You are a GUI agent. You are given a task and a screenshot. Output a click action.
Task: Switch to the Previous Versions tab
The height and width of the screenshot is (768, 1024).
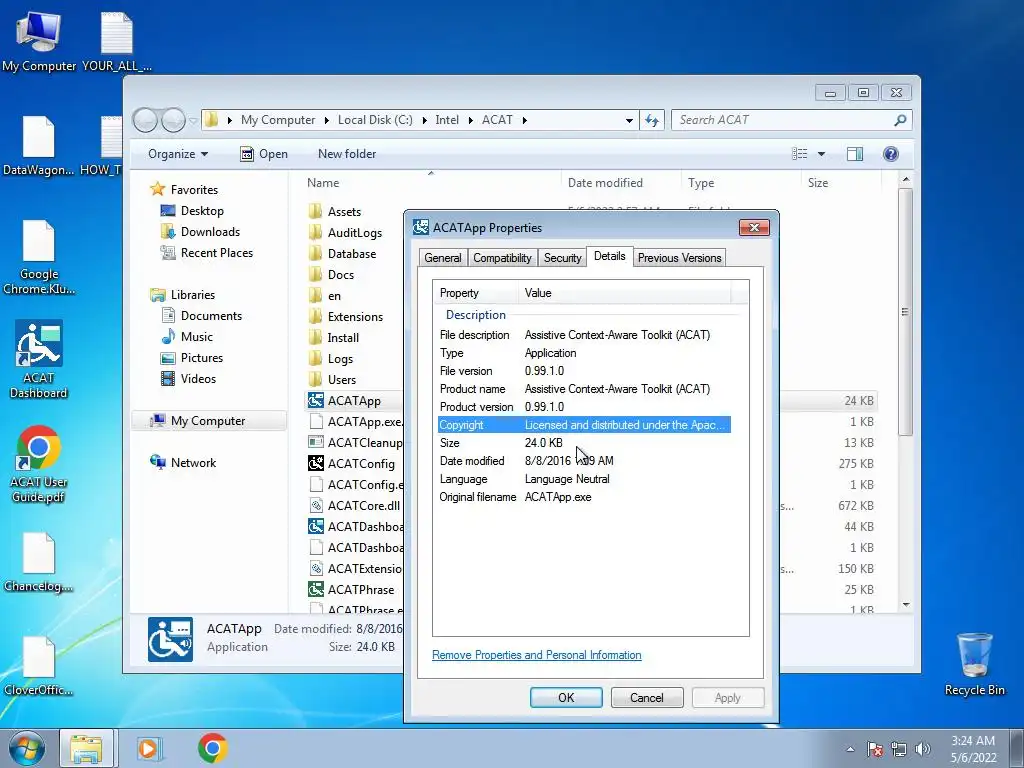pyautogui.click(x=679, y=258)
